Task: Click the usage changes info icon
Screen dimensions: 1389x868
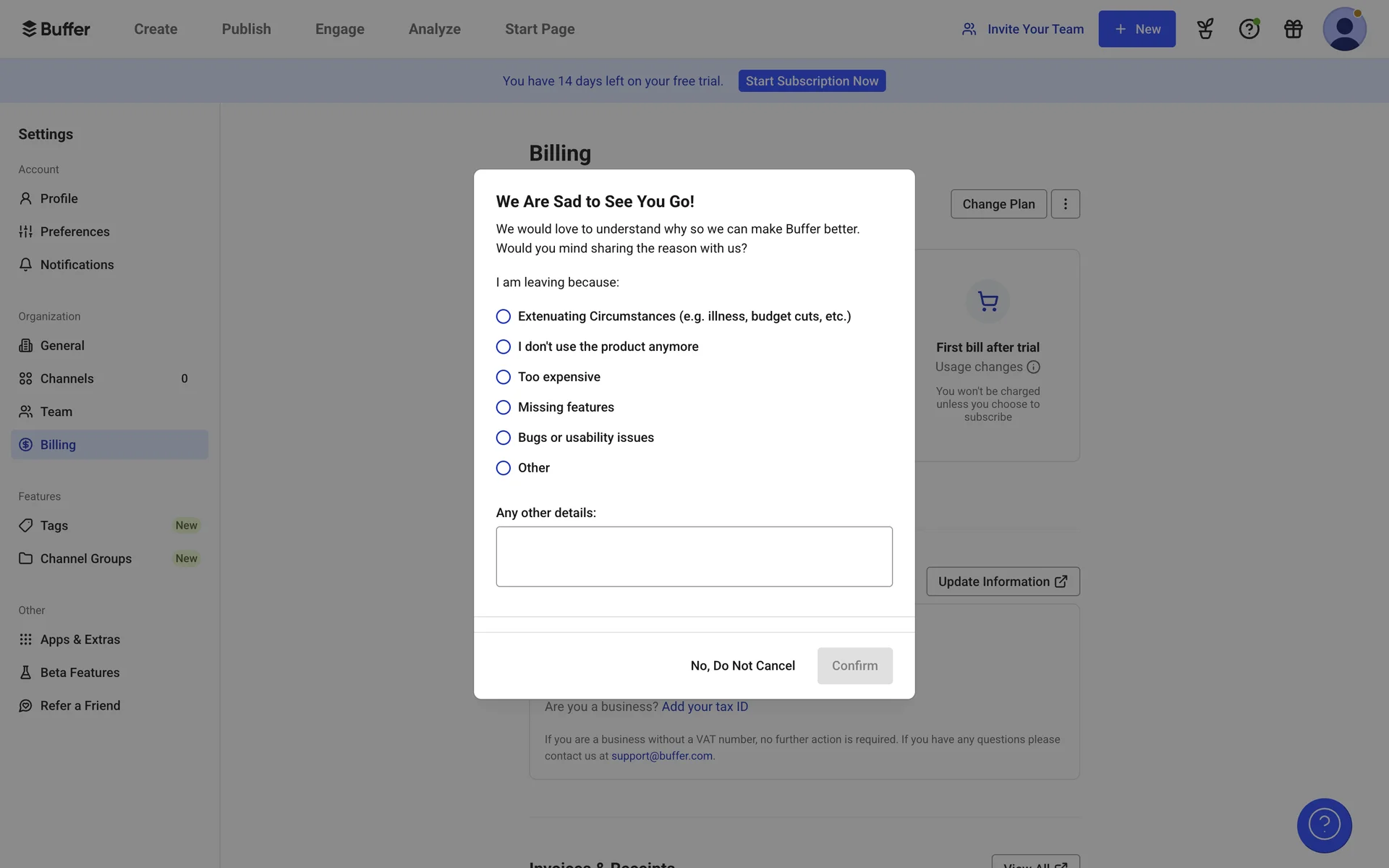Action: click(x=1033, y=367)
